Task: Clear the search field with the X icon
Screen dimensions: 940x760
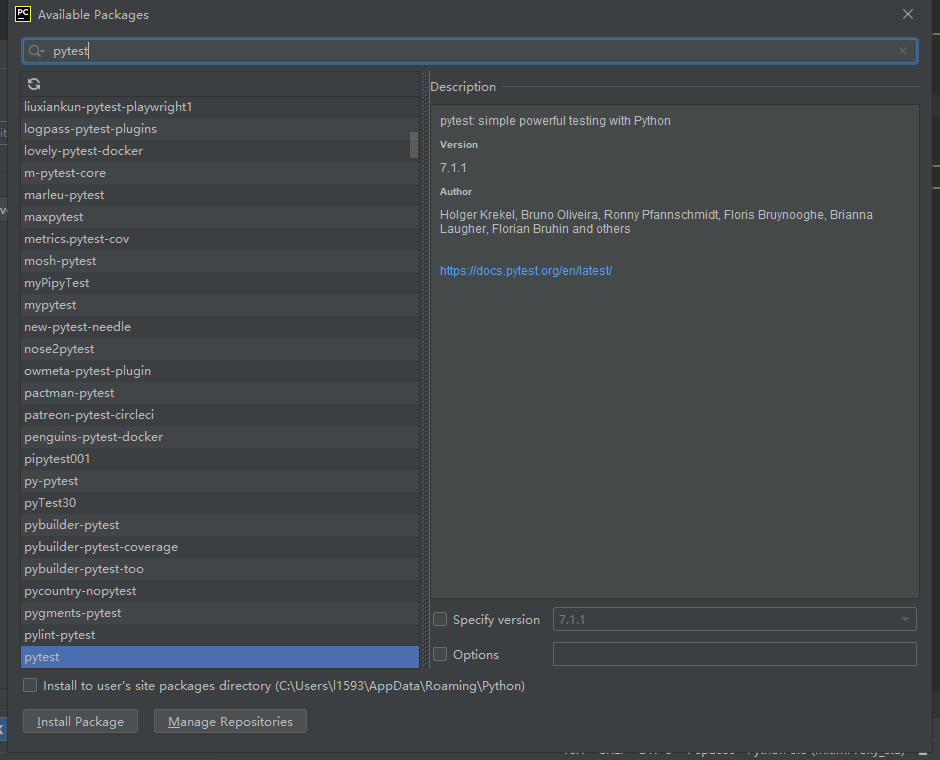Action: [903, 51]
